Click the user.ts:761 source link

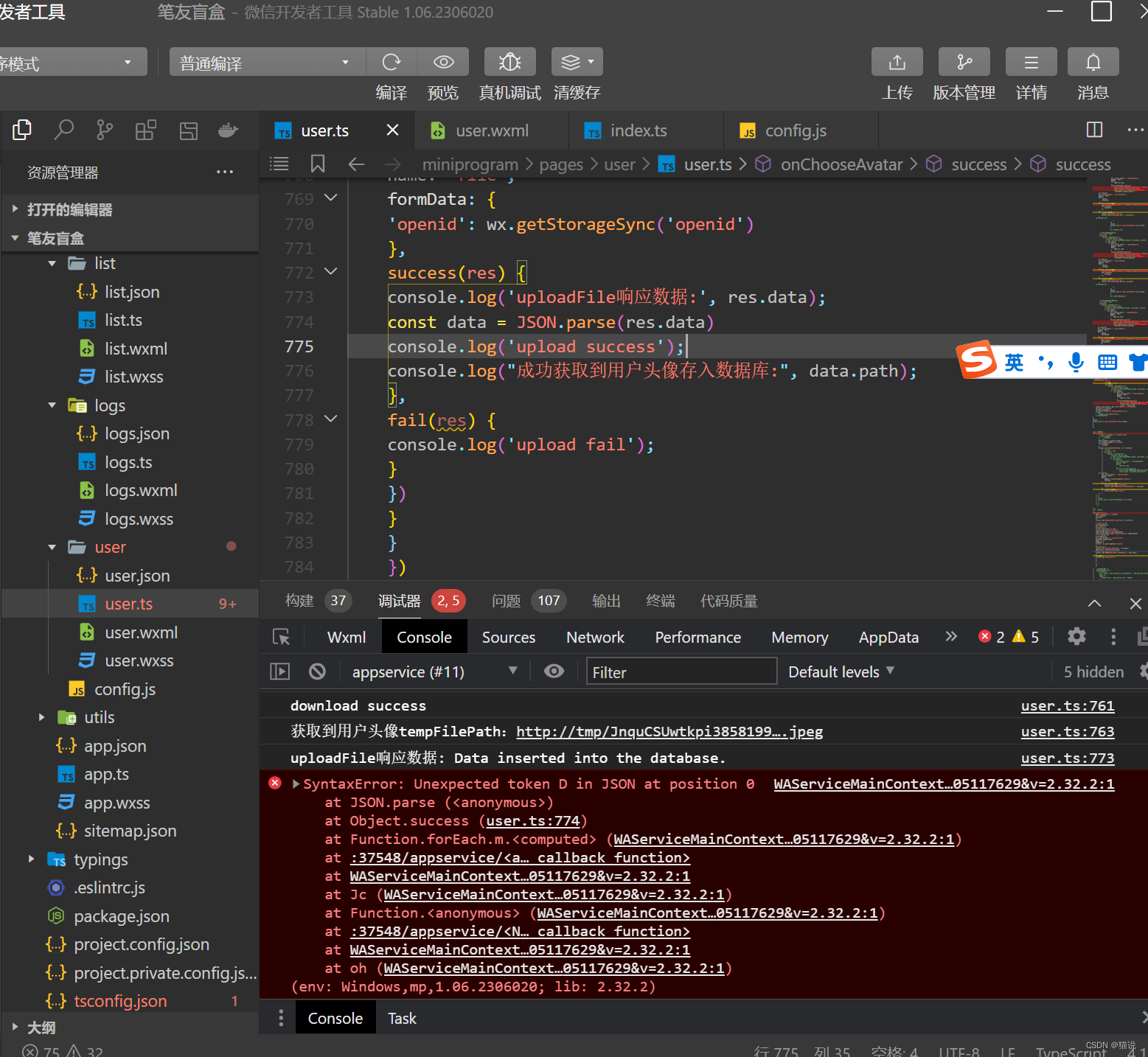(x=1067, y=706)
